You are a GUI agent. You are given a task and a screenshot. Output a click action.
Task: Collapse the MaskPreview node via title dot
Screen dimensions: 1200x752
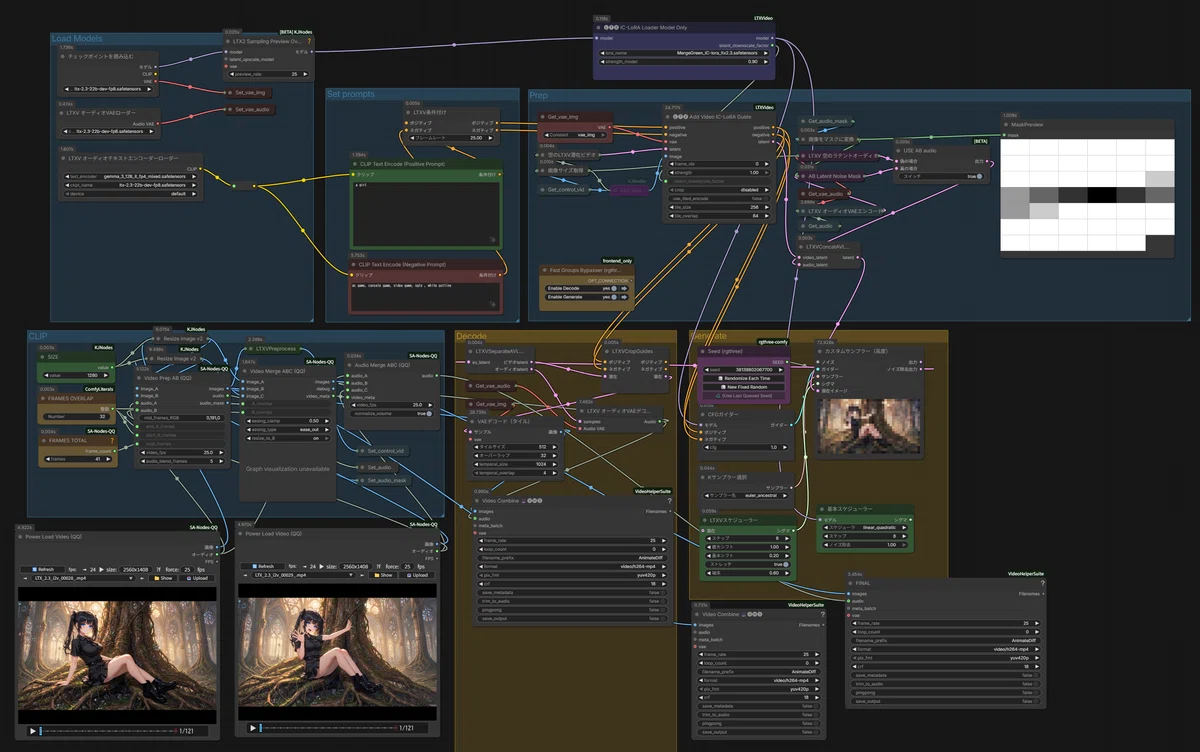click(x=1007, y=124)
